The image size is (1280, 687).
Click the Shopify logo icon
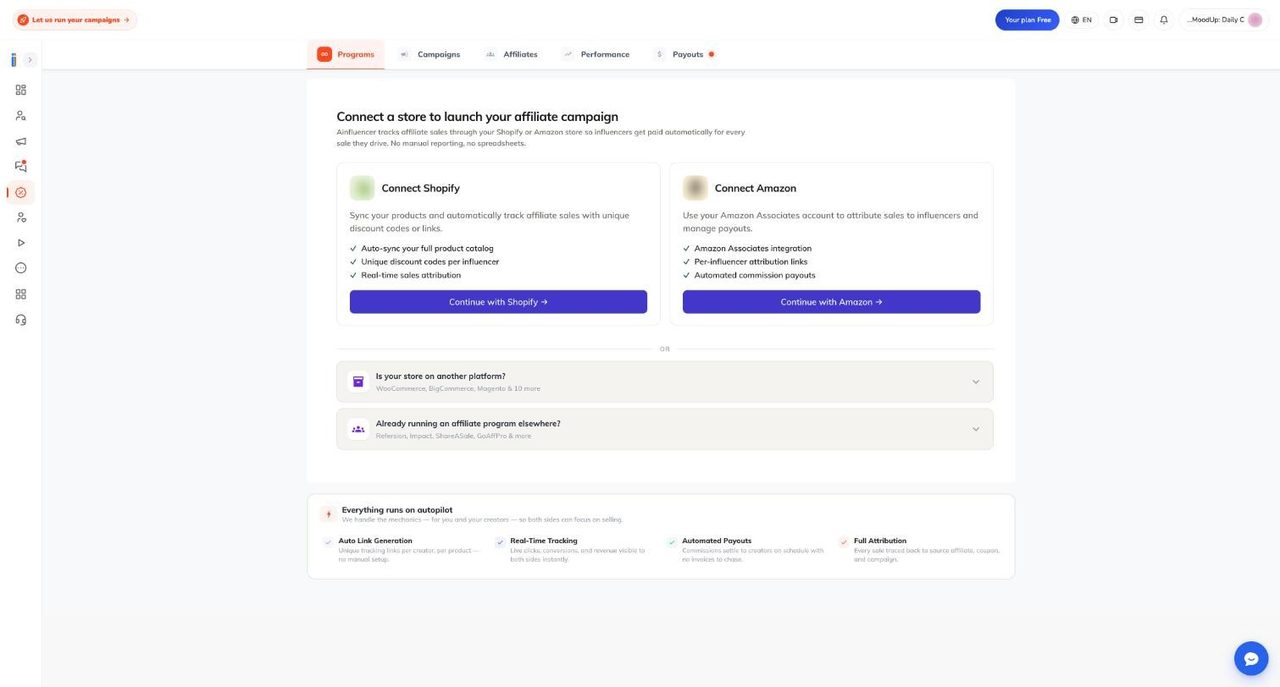coord(362,188)
